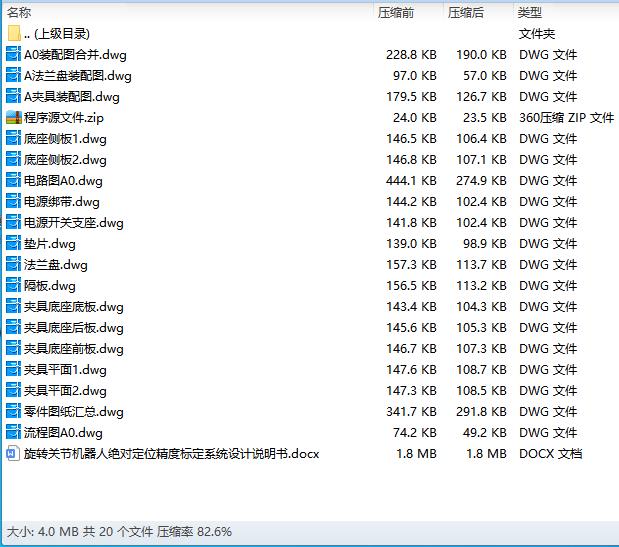Select the file name A0装配图合并.dwg
Image resolution: width=619 pixels, height=547 pixels.
(75, 54)
